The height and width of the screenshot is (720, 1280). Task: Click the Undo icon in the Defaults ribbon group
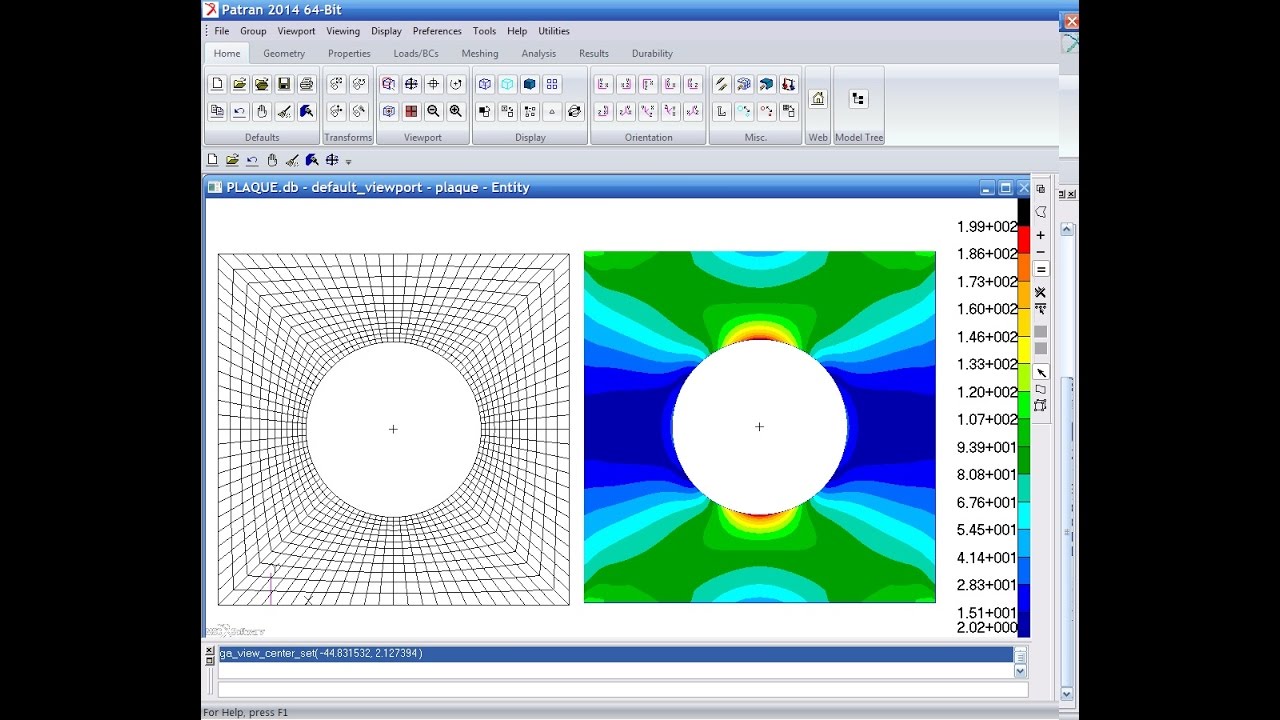pyautogui.click(x=239, y=112)
